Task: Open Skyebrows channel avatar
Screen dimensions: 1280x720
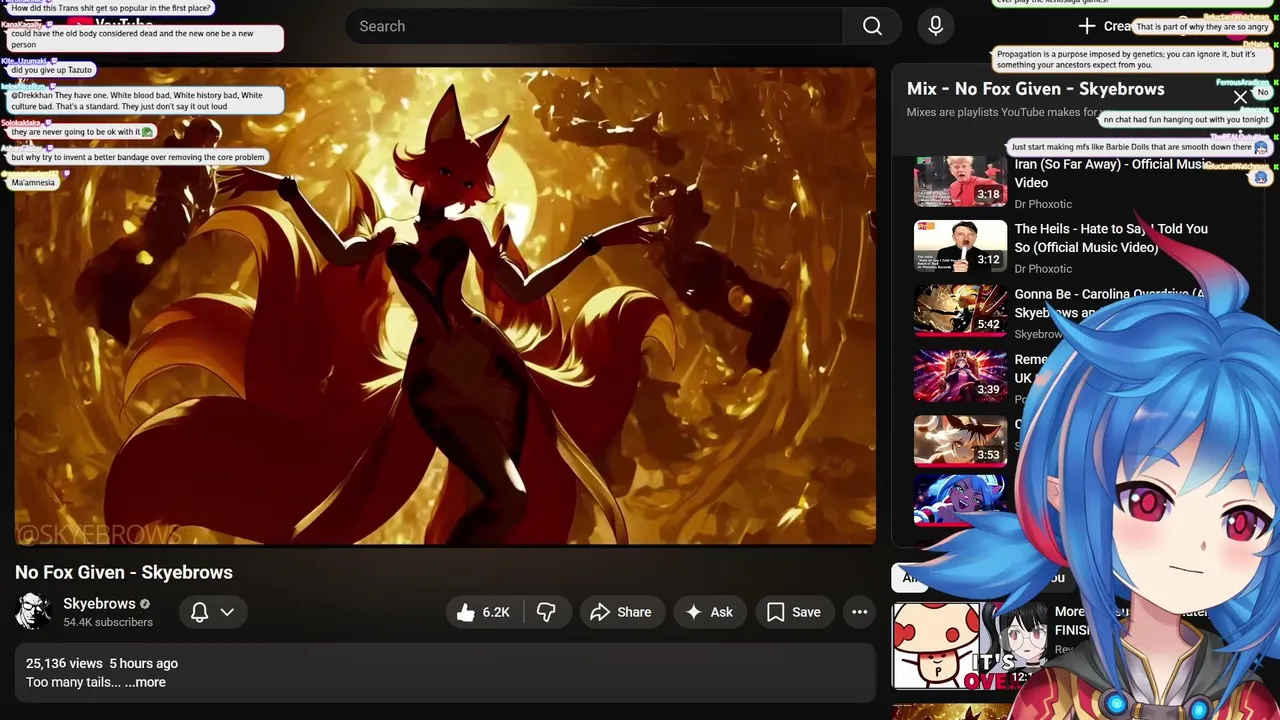Action: point(33,611)
